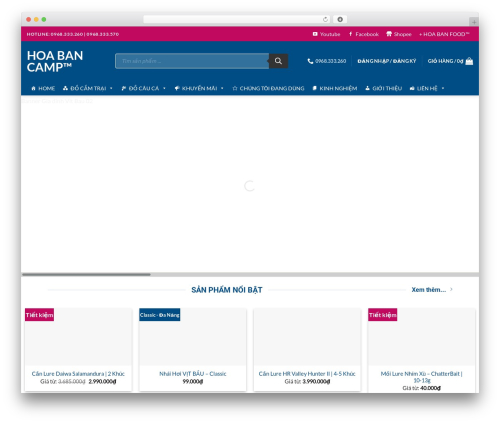Click the browser new tab plus button
This screenshot has width=500, height=423.
pyautogui.click(x=474, y=22)
